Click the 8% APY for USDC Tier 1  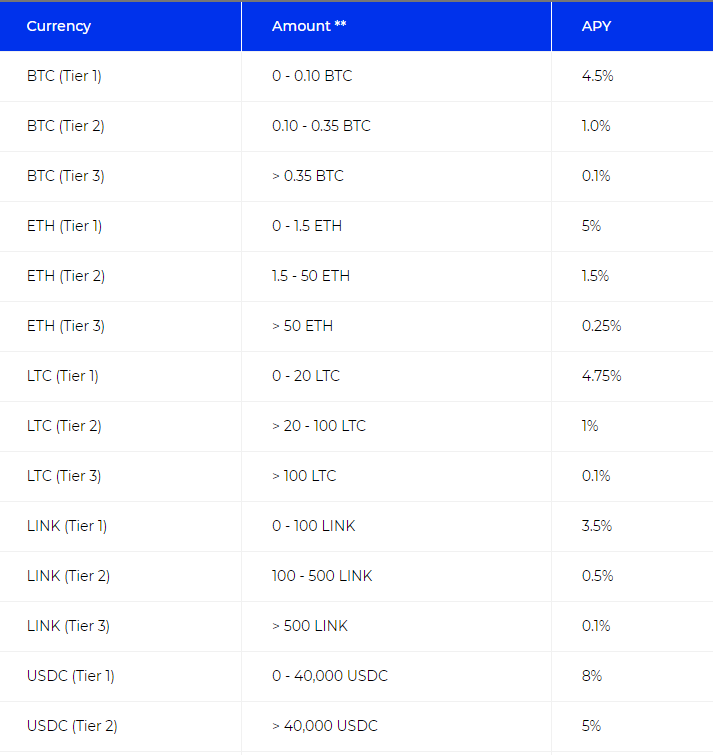coord(592,677)
